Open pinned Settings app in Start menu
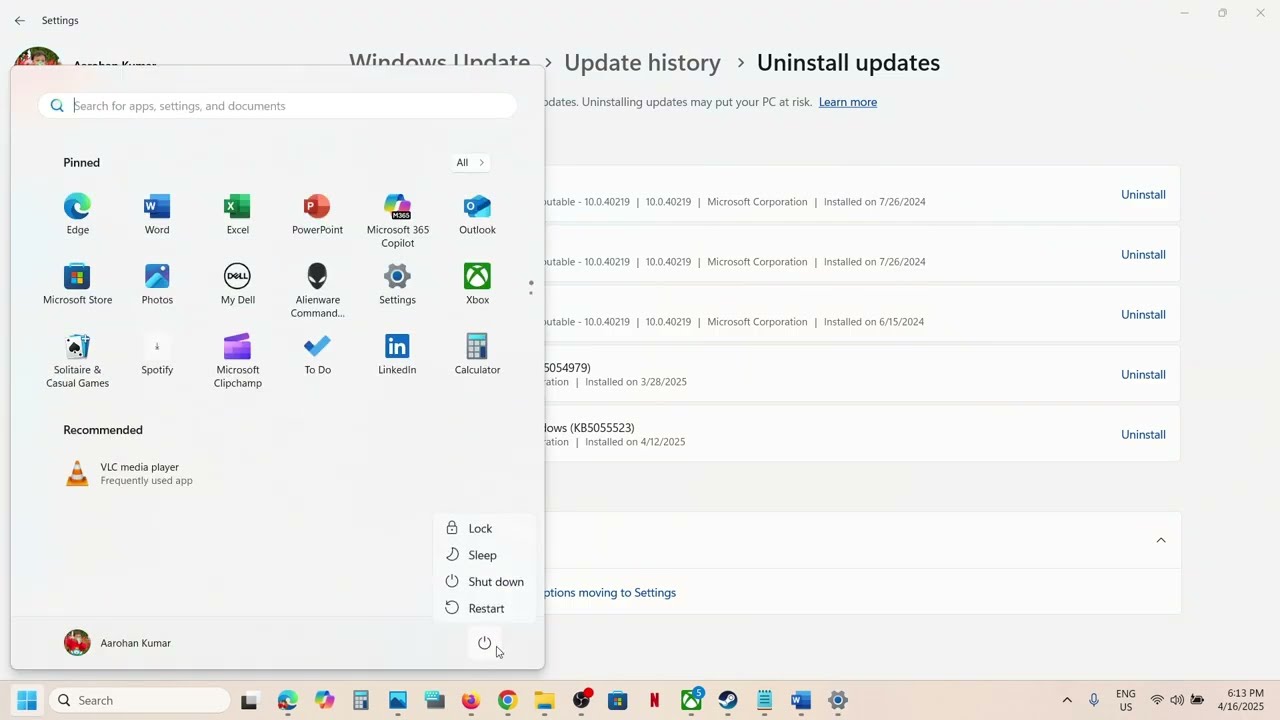The image size is (1280, 720). (x=397, y=285)
